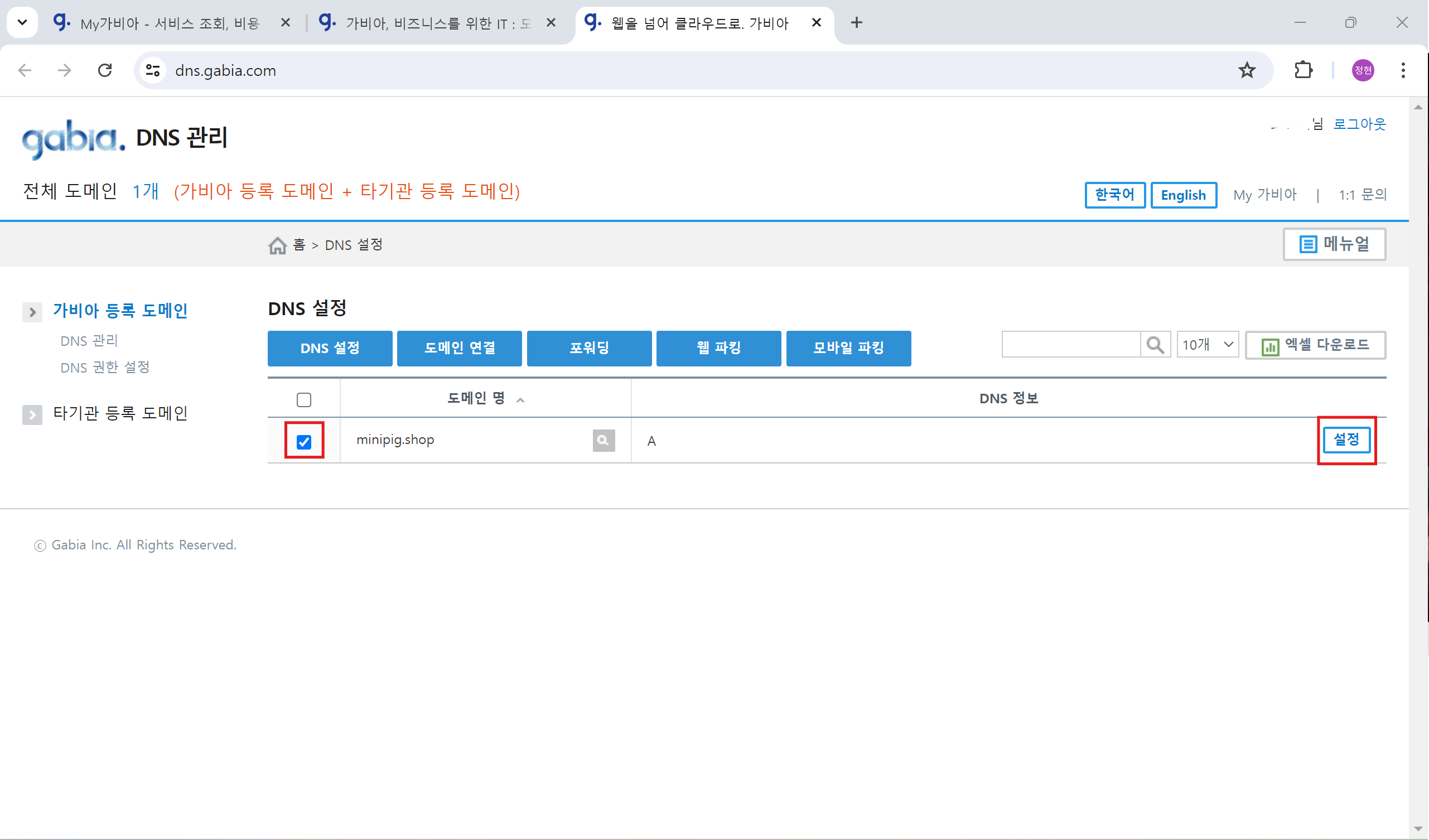
Task: Switch language to English
Action: (x=1183, y=195)
